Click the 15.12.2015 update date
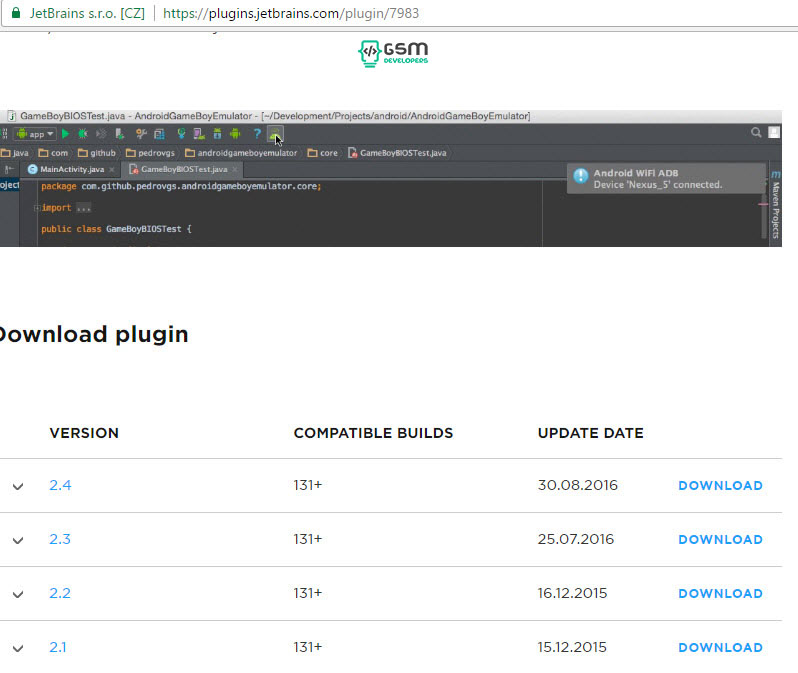 point(572,647)
